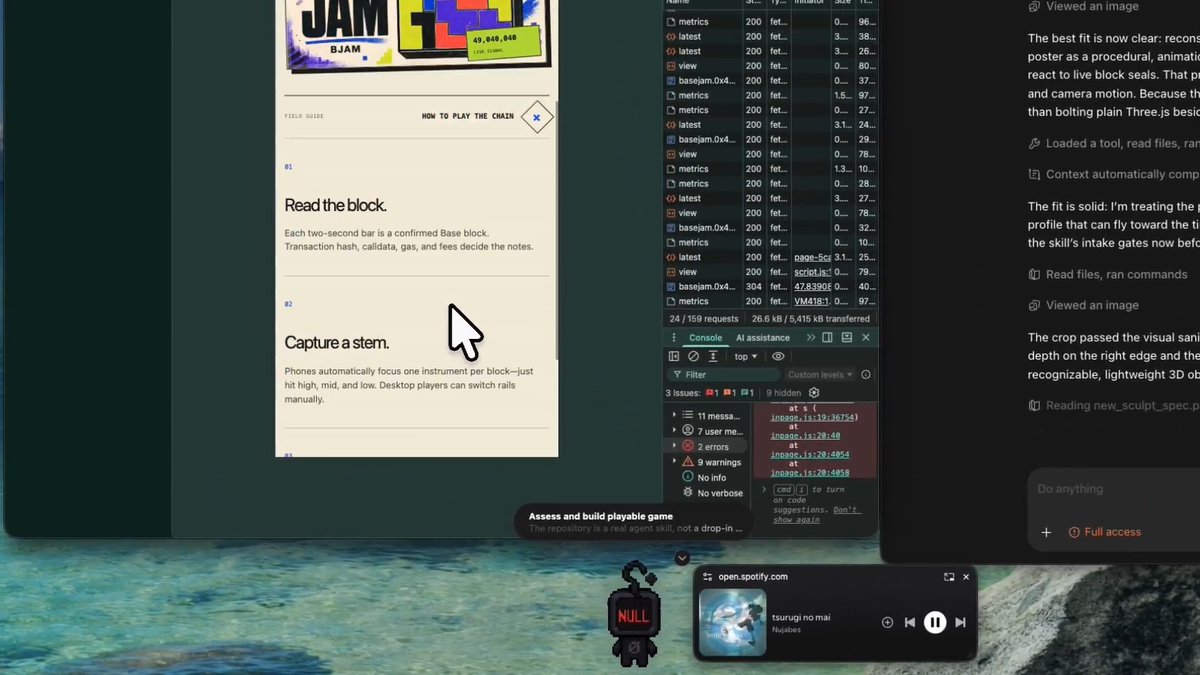Skip to previous track in Spotify mini player
Viewport: 1200px width, 675px height.
[910, 622]
